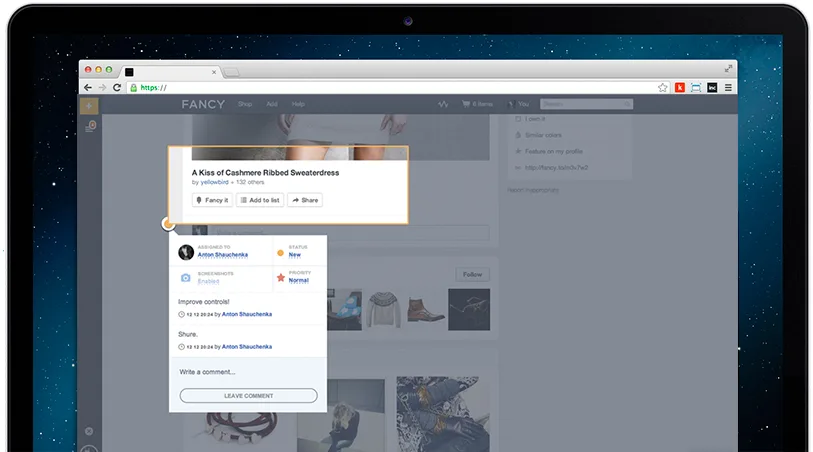Open the brown boot thumbnail

[425, 309]
